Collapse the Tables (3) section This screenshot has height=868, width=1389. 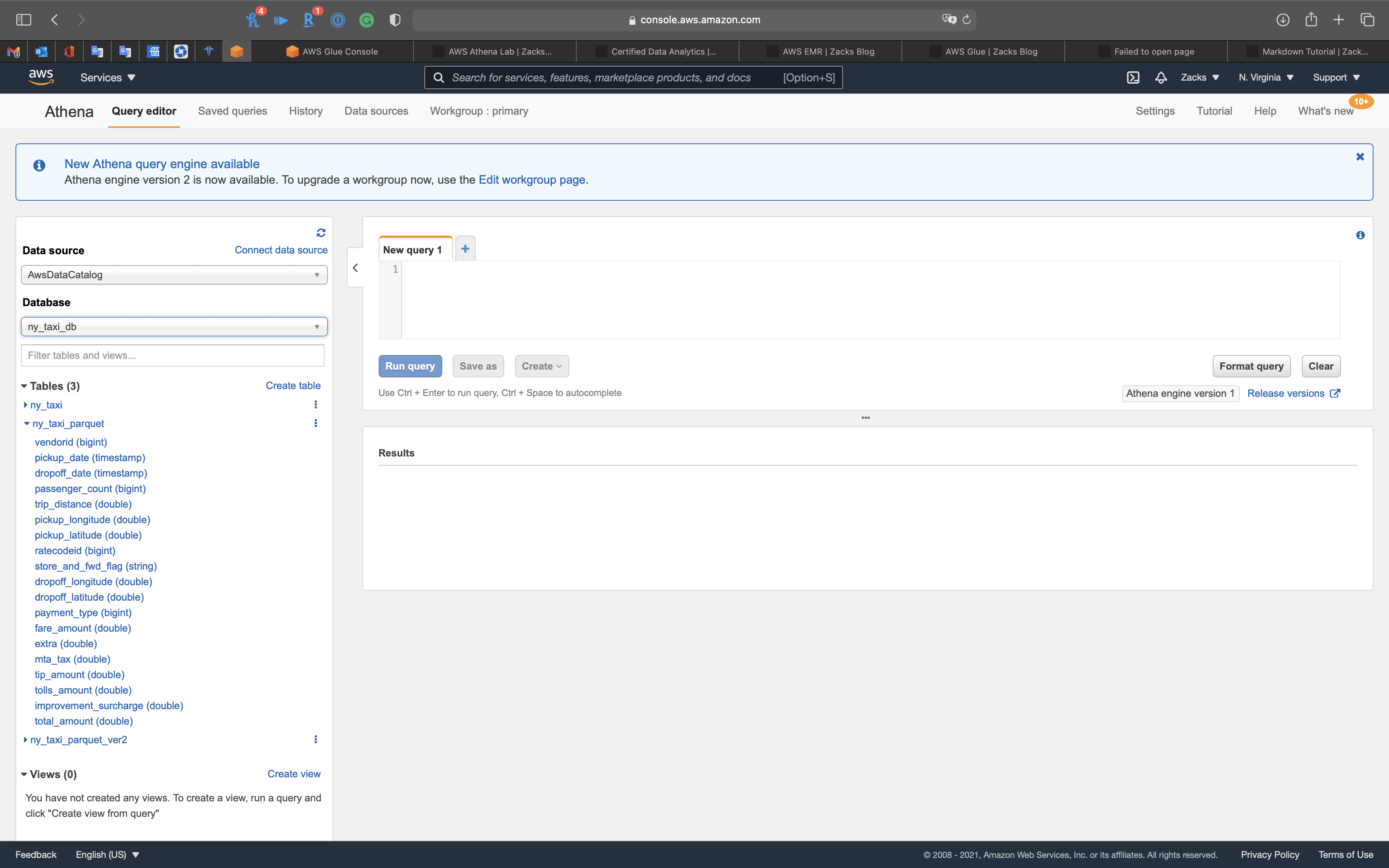[x=24, y=386]
